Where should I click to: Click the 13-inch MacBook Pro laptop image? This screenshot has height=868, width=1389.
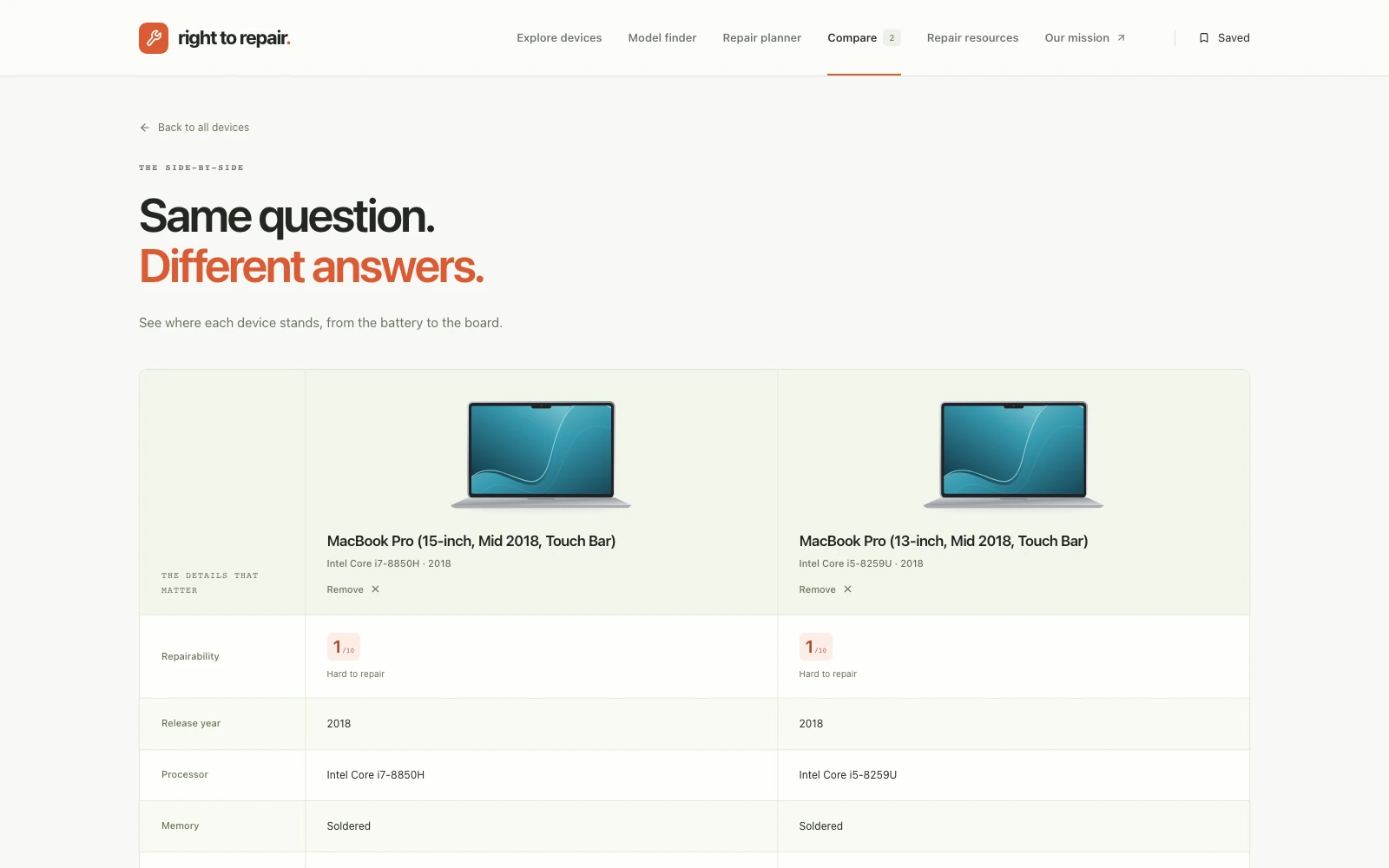point(1013,455)
